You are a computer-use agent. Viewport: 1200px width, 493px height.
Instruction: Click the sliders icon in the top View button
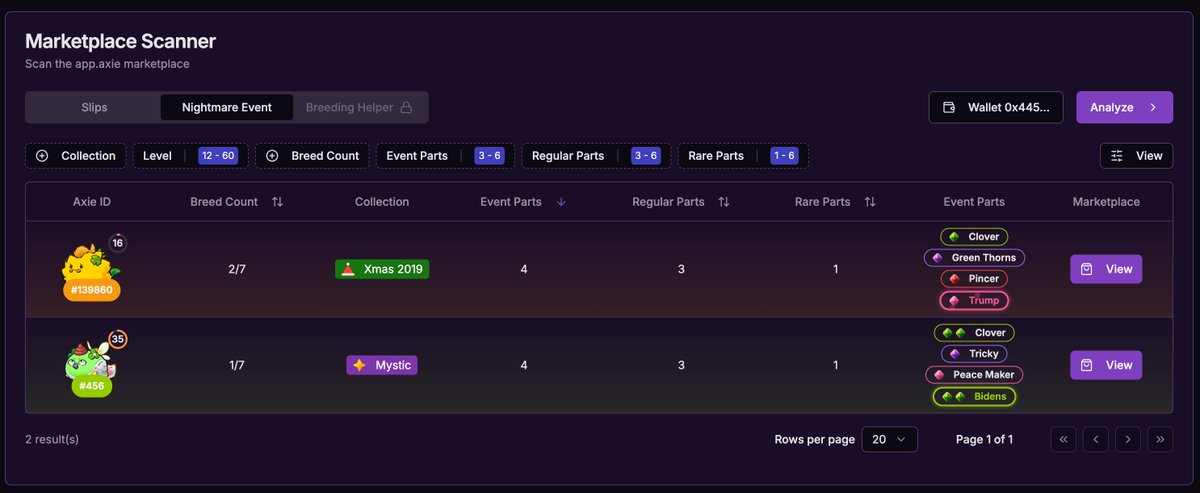point(1117,156)
